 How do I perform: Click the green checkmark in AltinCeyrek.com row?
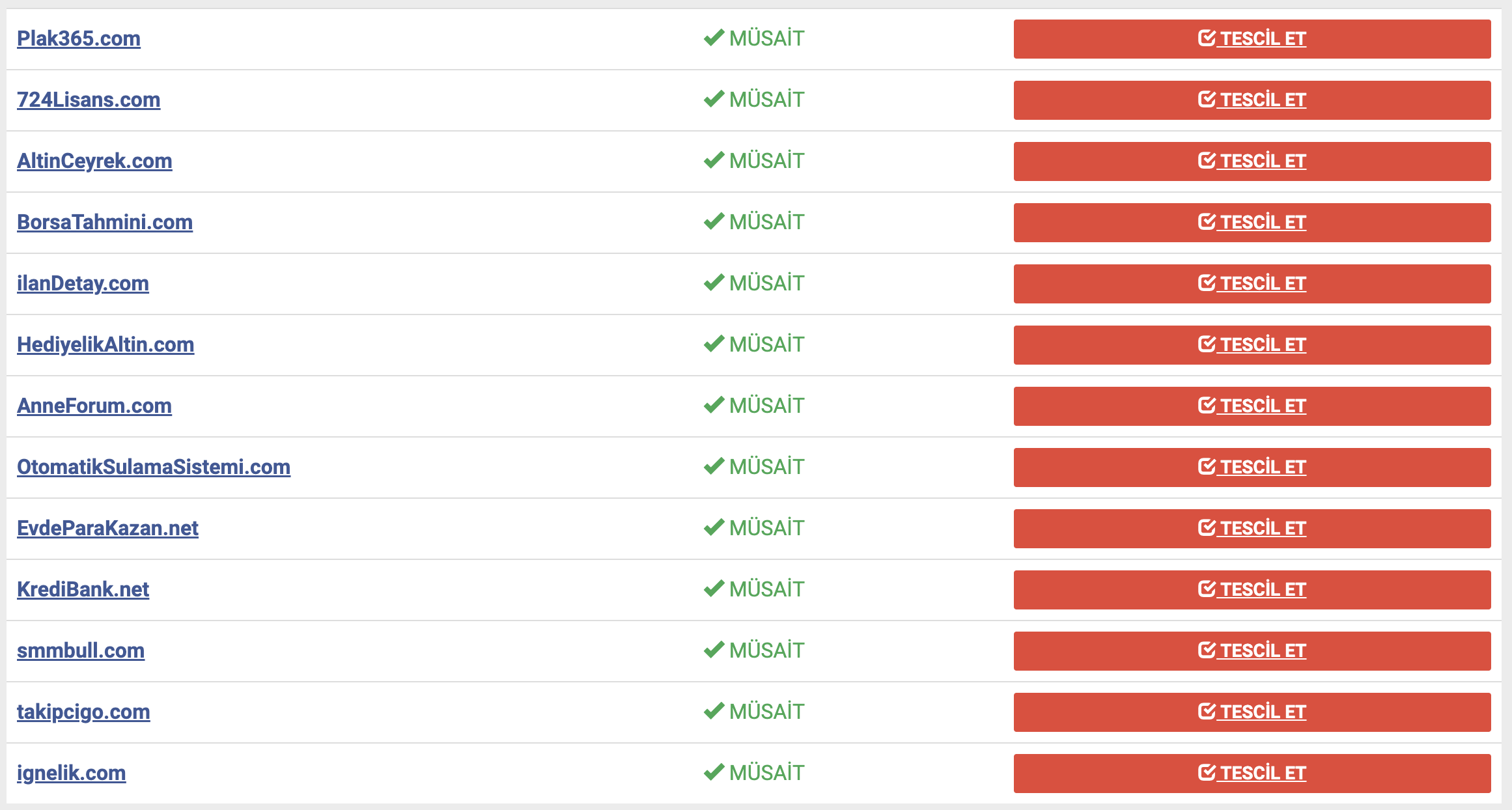(x=714, y=160)
